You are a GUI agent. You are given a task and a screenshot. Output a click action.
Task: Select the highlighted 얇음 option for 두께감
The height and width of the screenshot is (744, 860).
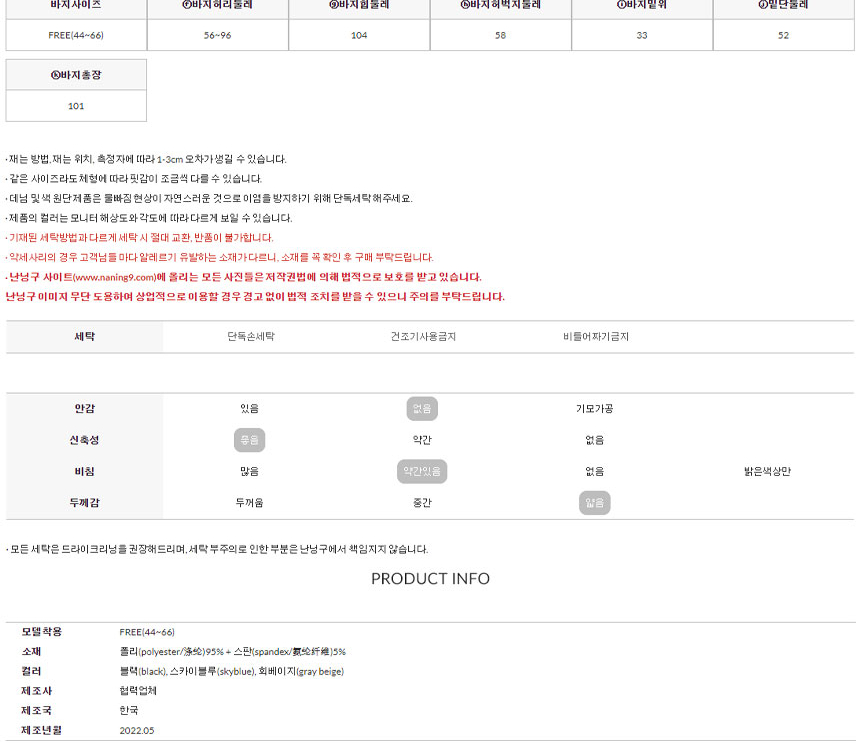pyautogui.click(x=594, y=503)
